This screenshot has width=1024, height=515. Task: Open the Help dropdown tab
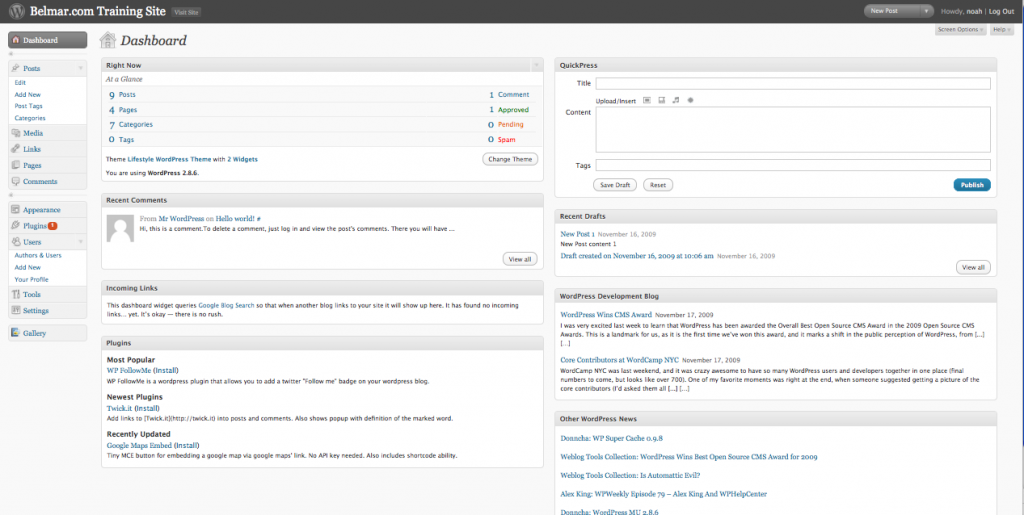tap(1001, 29)
